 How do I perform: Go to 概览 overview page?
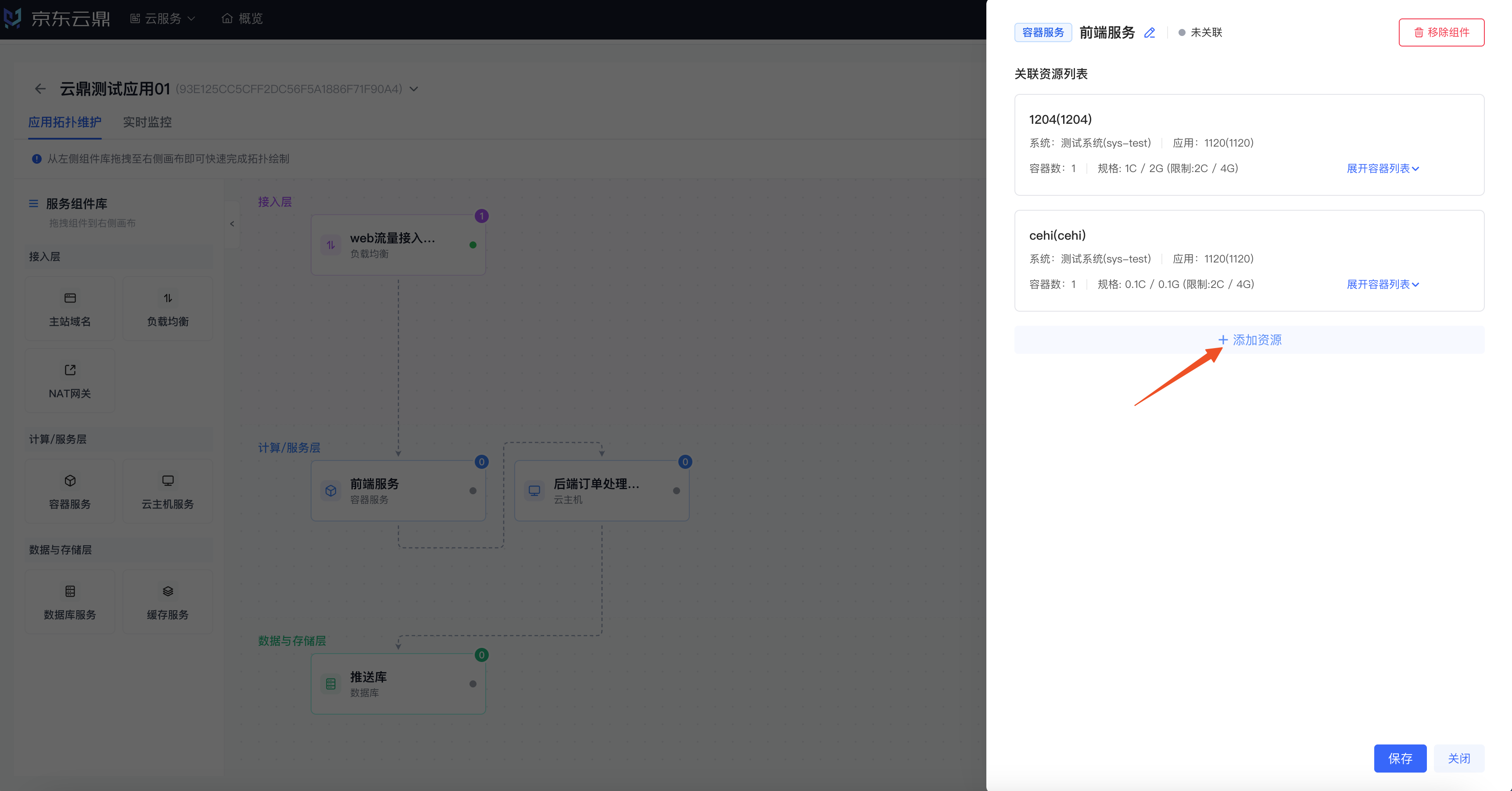(242, 19)
